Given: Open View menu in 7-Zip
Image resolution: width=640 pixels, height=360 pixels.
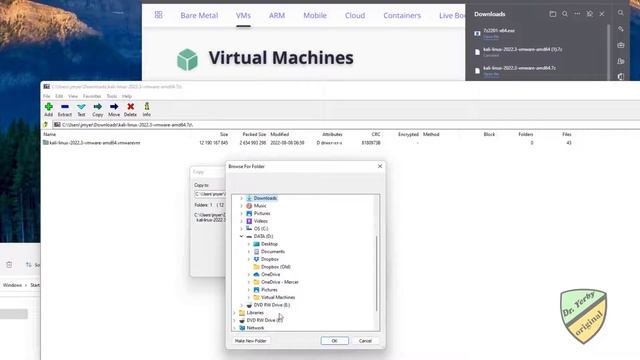Looking at the screenshot, I should tap(73, 96).
